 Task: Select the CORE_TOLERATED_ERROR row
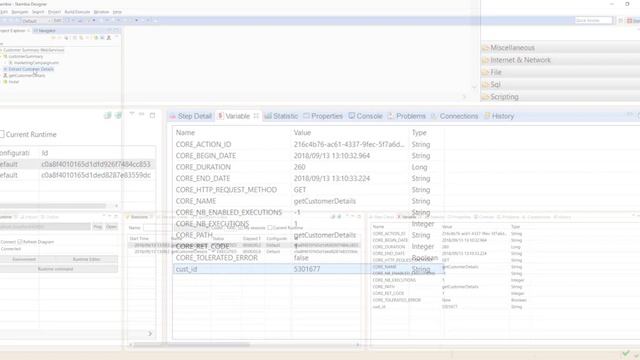coord(308,258)
